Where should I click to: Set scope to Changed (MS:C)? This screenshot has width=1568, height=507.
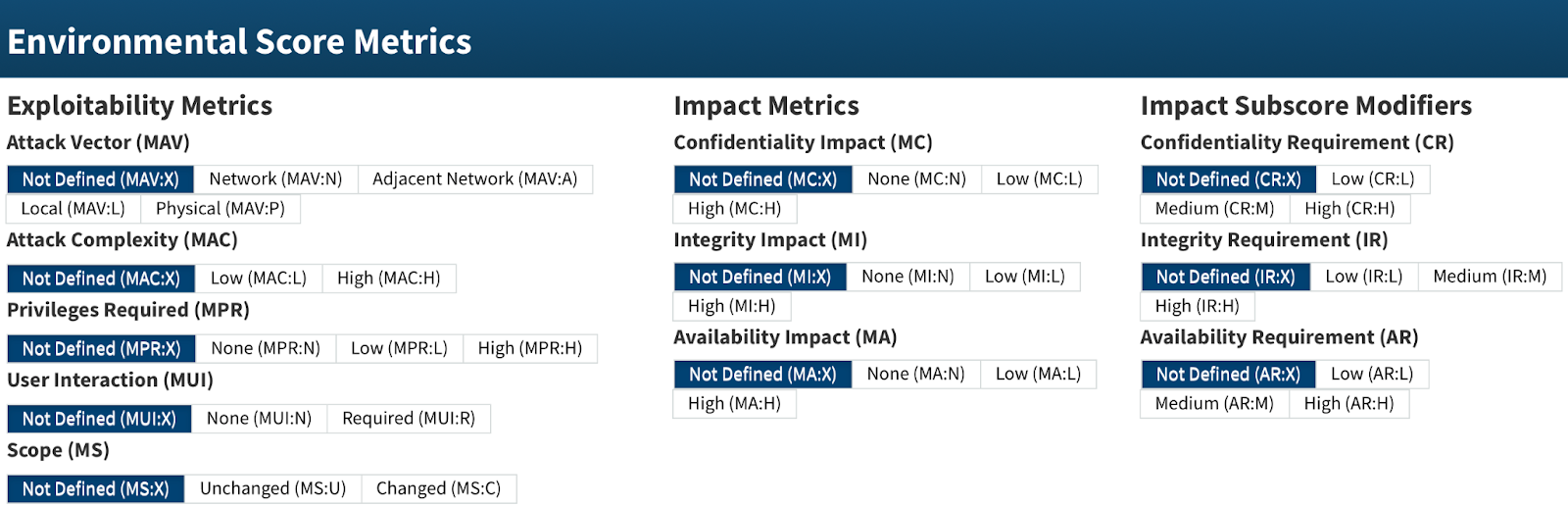438,489
